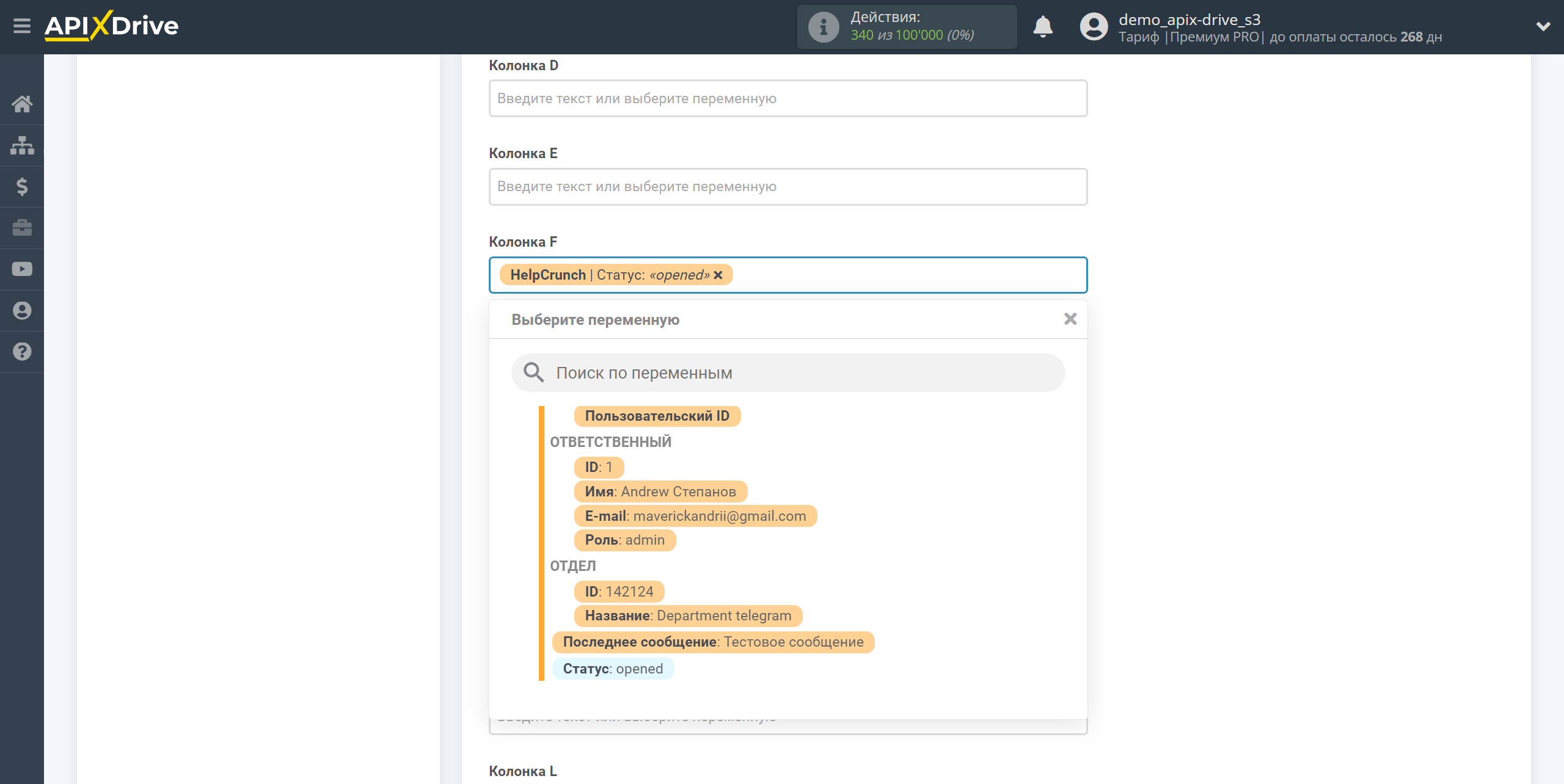Click the Колонка L label
The height and width of the screenshot is (784, 1564).
(523, 771)
